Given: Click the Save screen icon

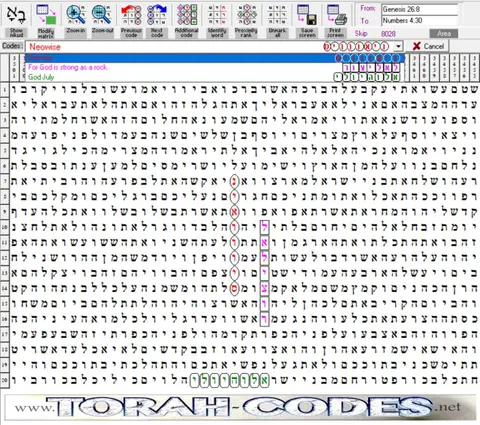Looking at the screenshot, I should tap(307, 15).
